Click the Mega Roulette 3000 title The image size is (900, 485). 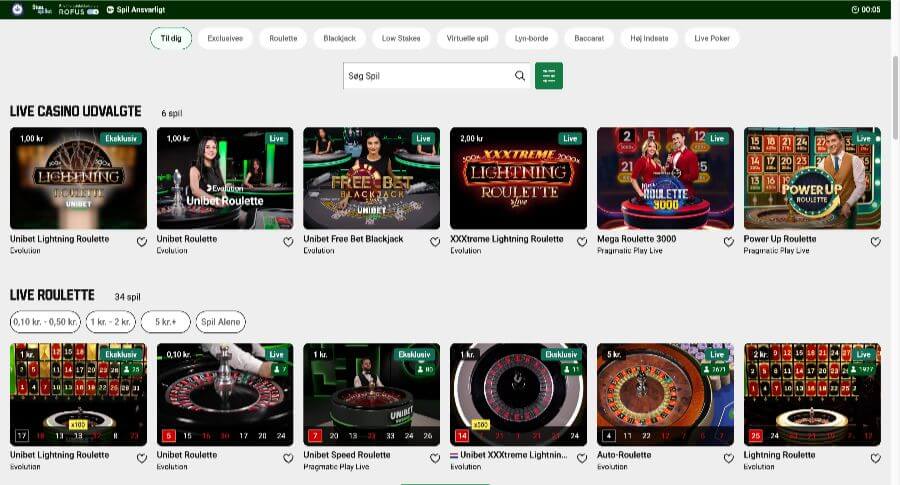tap(637, 239)
